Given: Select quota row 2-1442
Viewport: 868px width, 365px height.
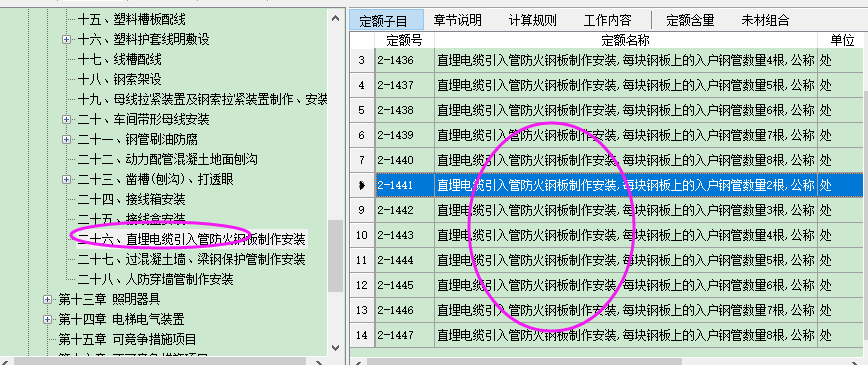Looking at the screenshot, I should coord(607,210).
